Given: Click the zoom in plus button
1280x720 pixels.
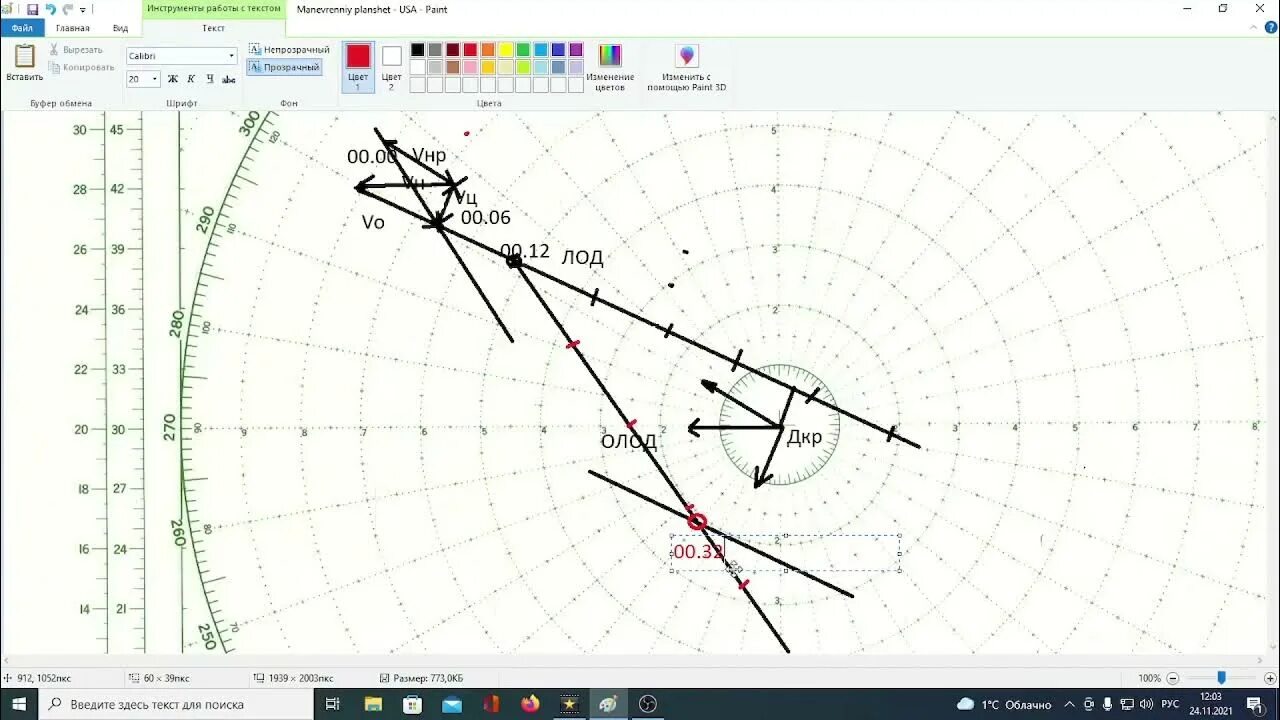Looking at the screenshot, I should pyautogui.click(x=1270, y=678).
